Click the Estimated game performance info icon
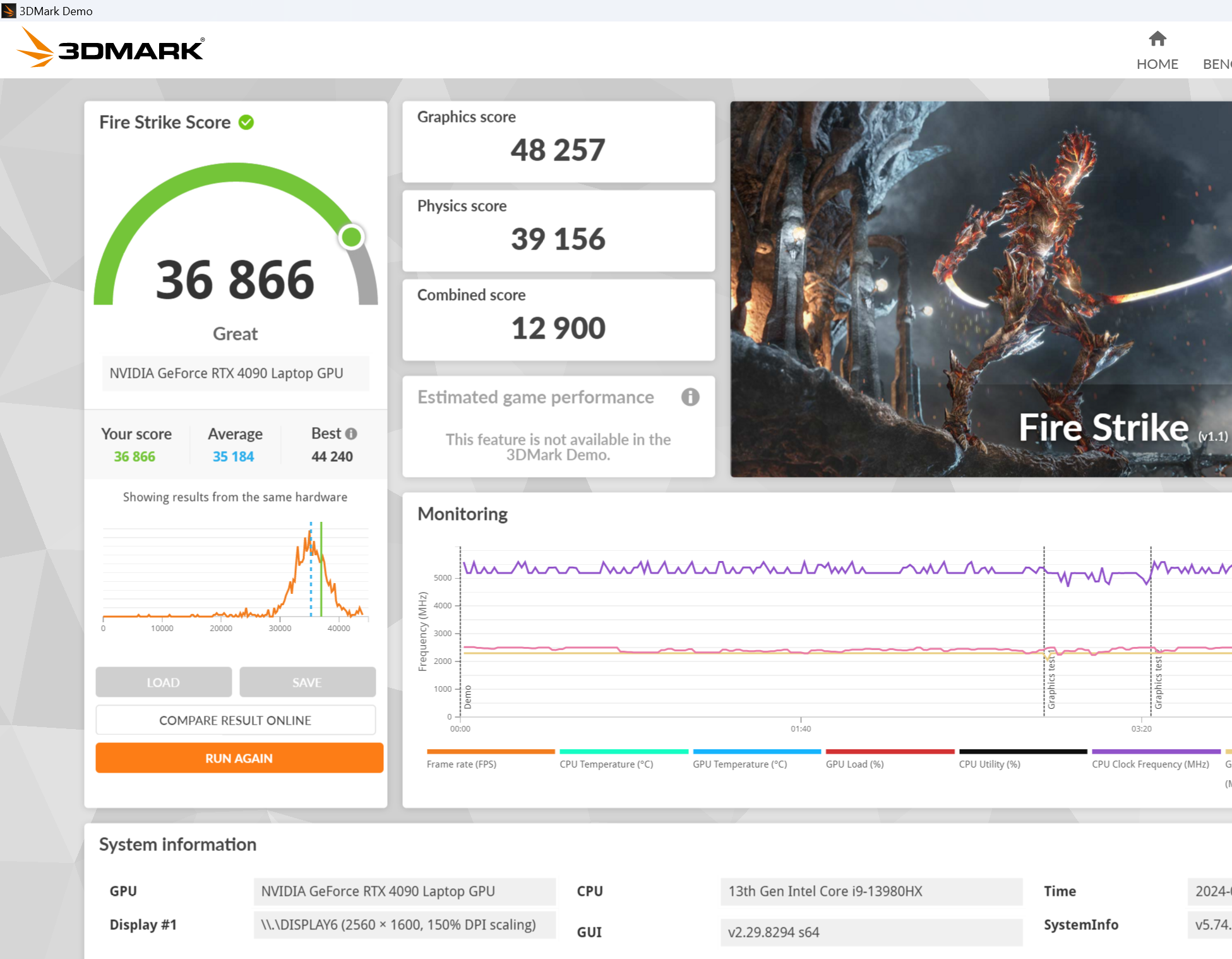Image resolution: width=1232 pixels, height=959 pixels. click(690, 397)
